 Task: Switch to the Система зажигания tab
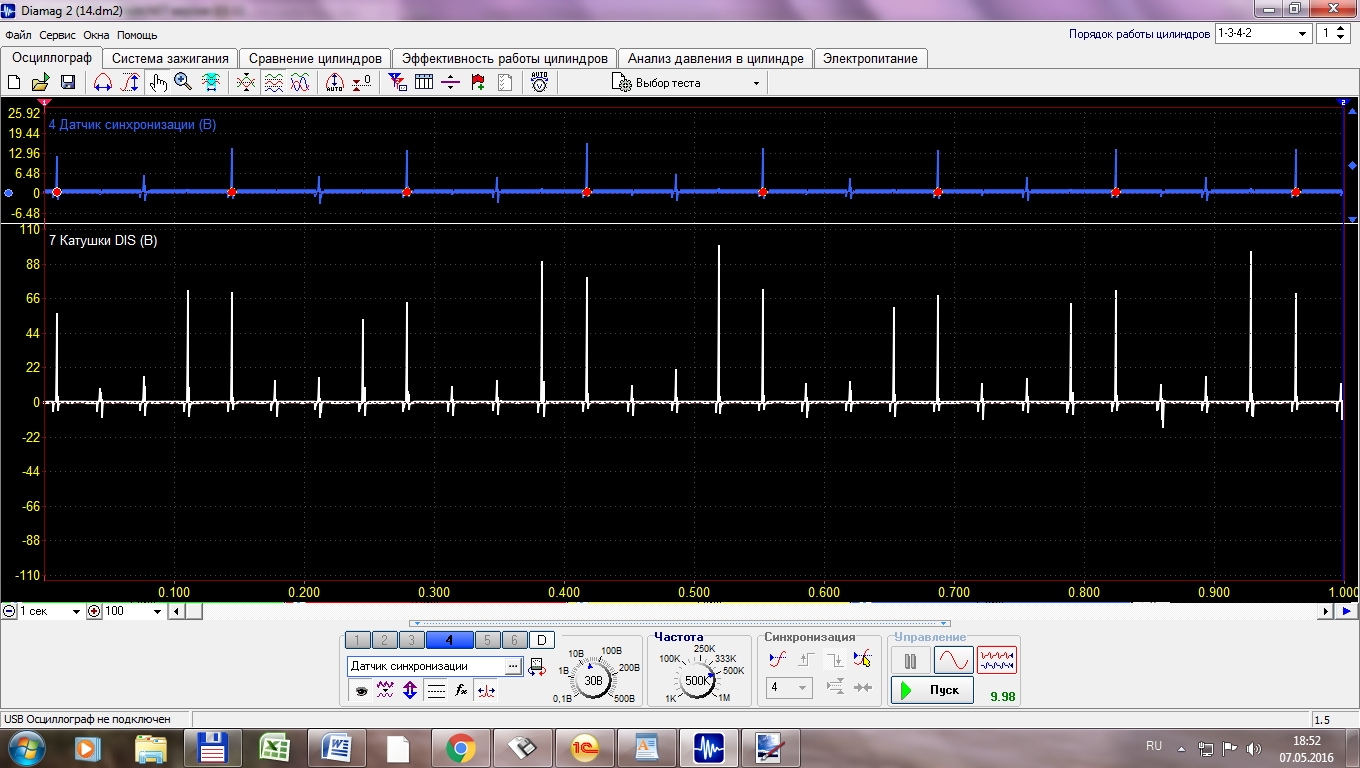click(x=171, y=58)
